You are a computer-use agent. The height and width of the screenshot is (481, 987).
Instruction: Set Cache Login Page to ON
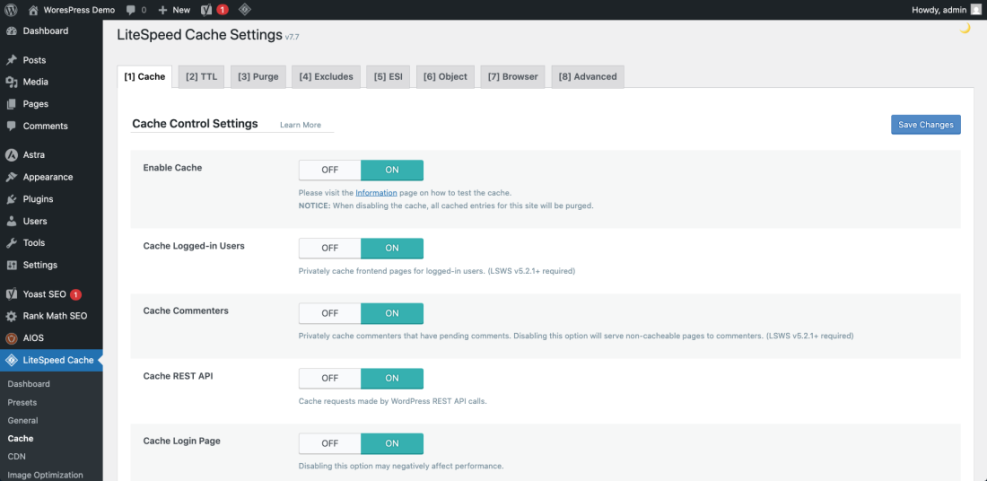(392, 443)
